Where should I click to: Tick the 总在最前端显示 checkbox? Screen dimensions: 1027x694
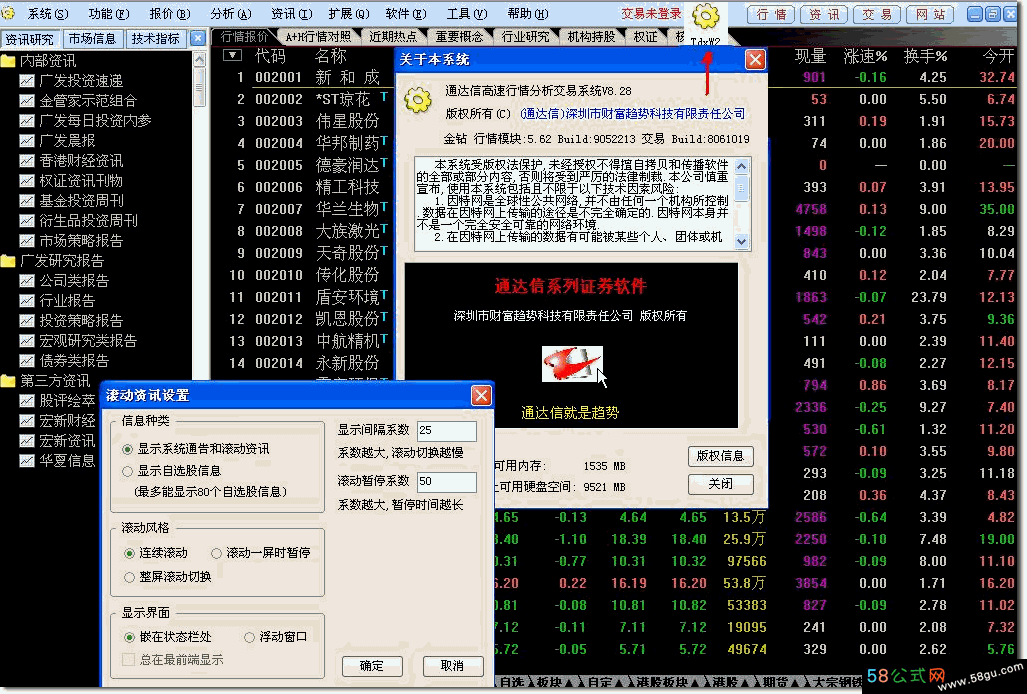(129, 659)
